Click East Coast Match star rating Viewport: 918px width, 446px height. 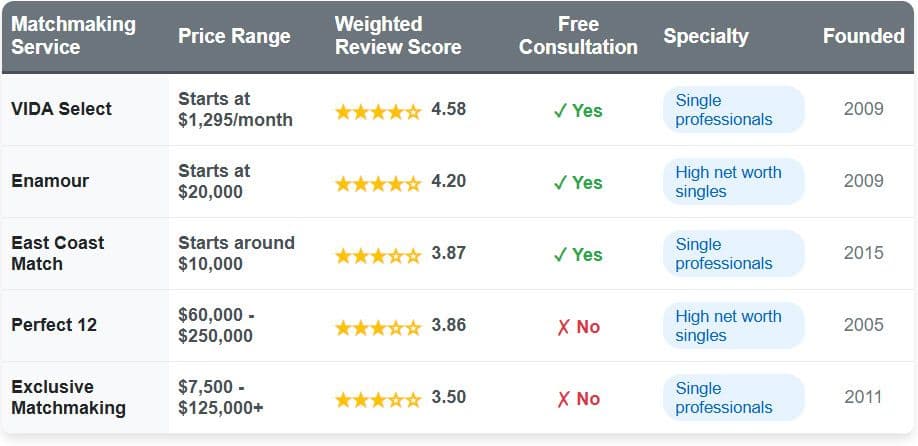(x=378, y=255)
